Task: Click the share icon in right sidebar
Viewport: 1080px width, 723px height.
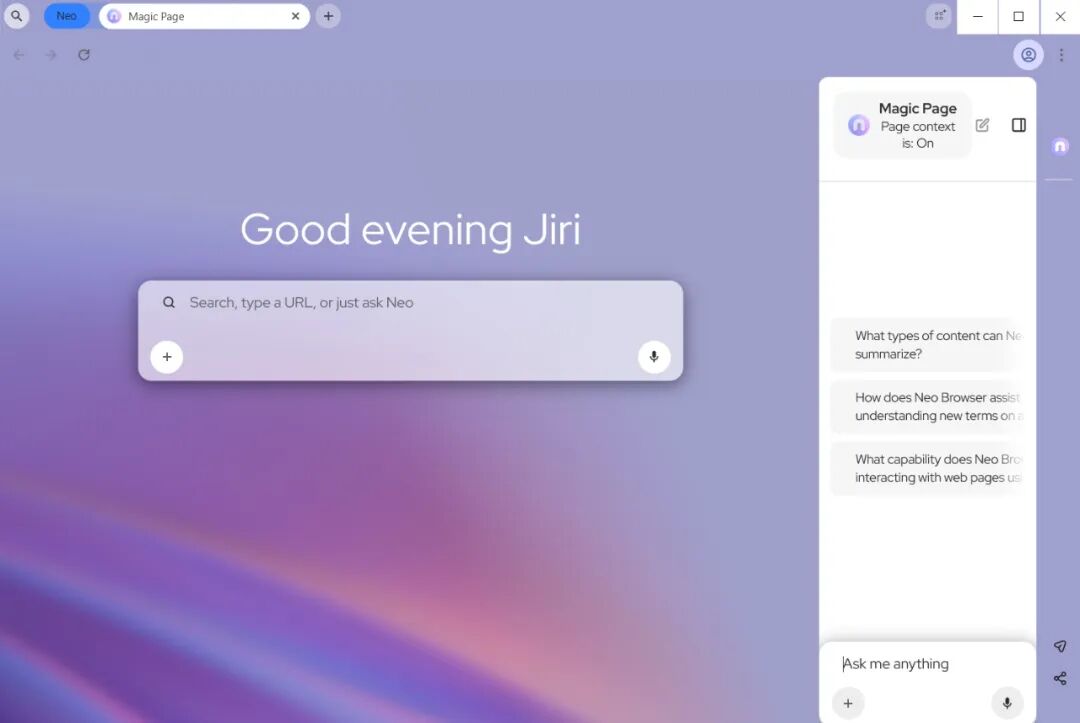Action: 1060,678
